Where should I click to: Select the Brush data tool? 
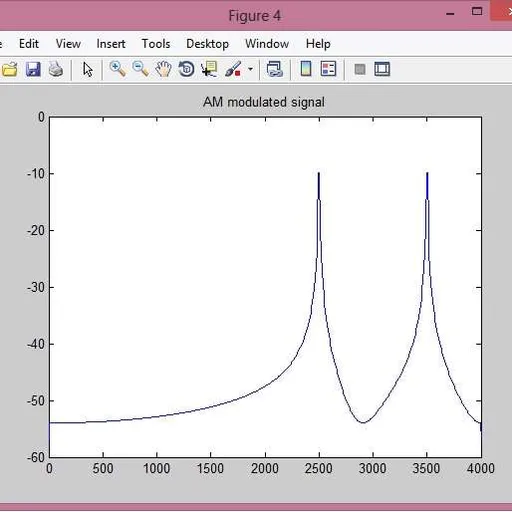pyautogui.click(x=233, y=69)
